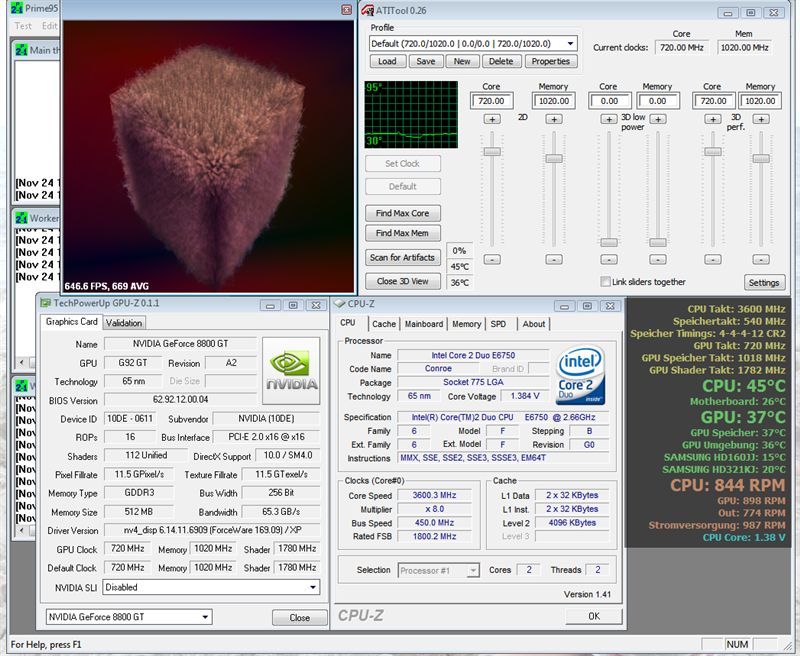Click the 3D perf Core slider handle

pyautogui.click(x=712, y=152)
